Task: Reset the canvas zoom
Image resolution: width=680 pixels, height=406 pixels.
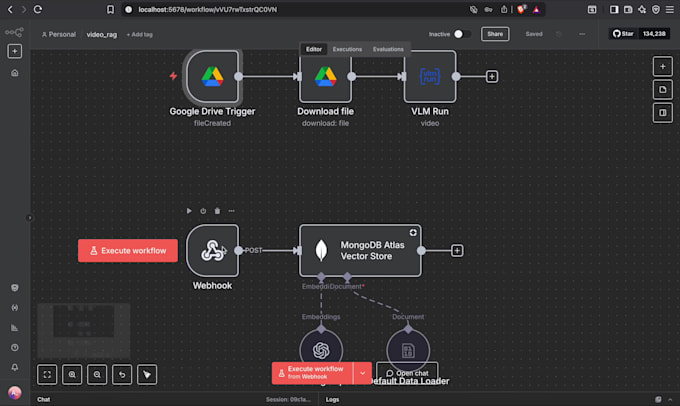Action: pos(122,374)
